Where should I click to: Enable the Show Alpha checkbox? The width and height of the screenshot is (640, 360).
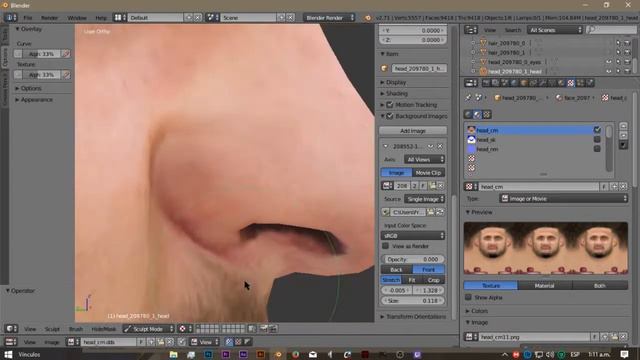click(x=469, y=297)
